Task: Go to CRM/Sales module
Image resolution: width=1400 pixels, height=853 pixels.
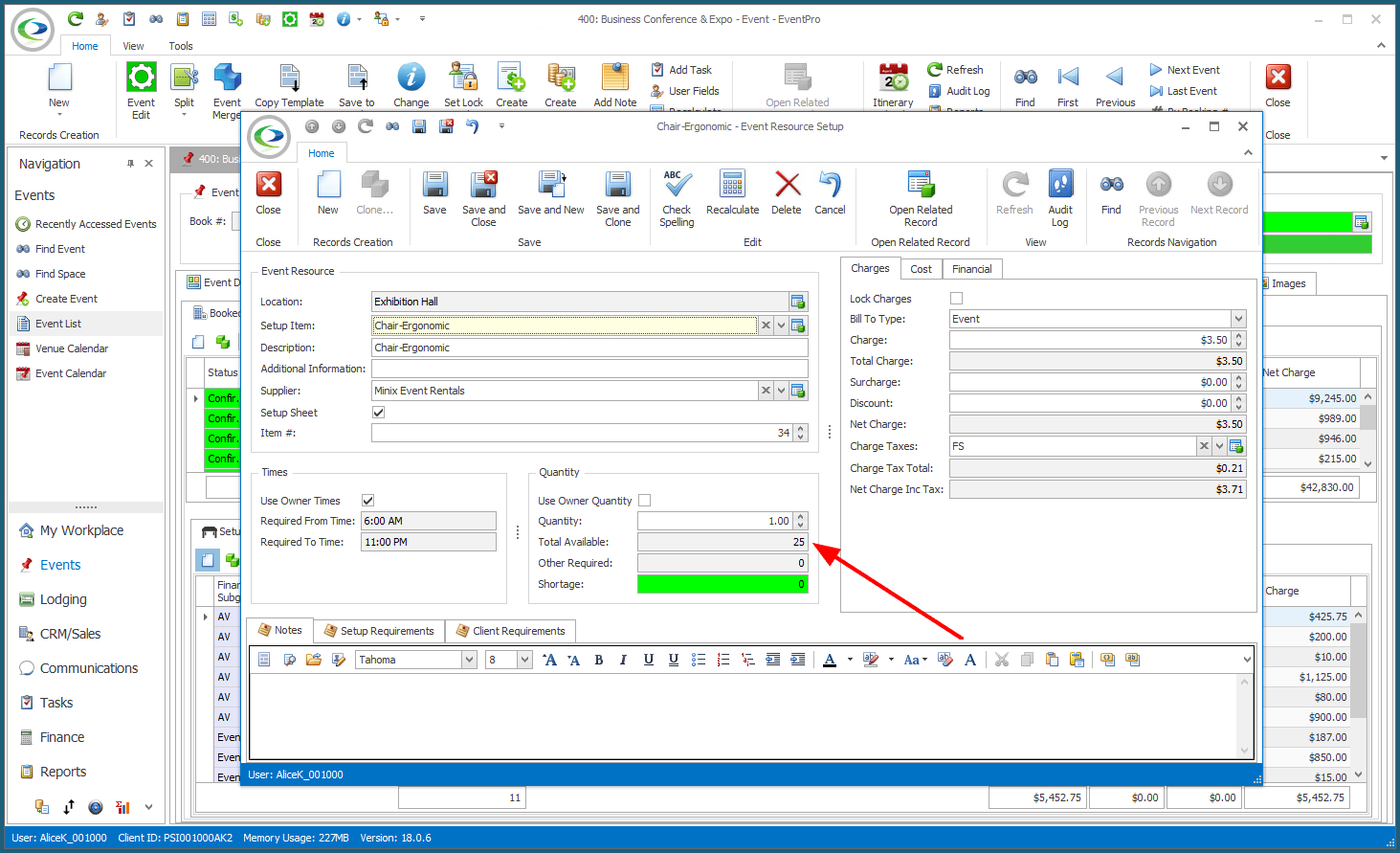Action: click(70, 634)
